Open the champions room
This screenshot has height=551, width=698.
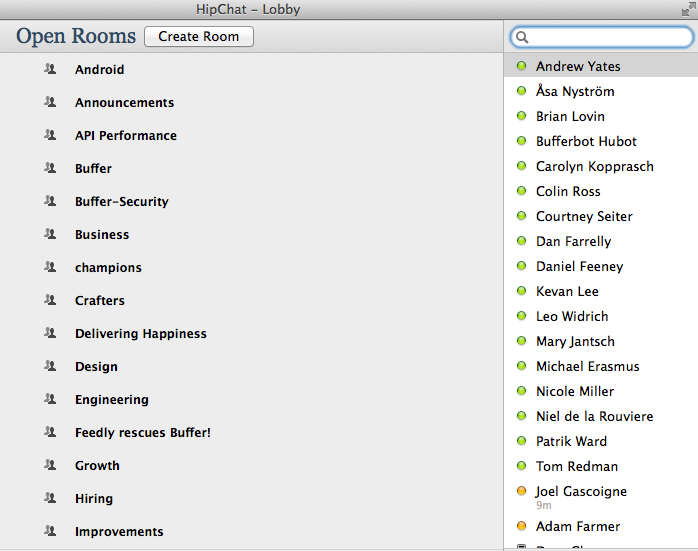point(108,267)
